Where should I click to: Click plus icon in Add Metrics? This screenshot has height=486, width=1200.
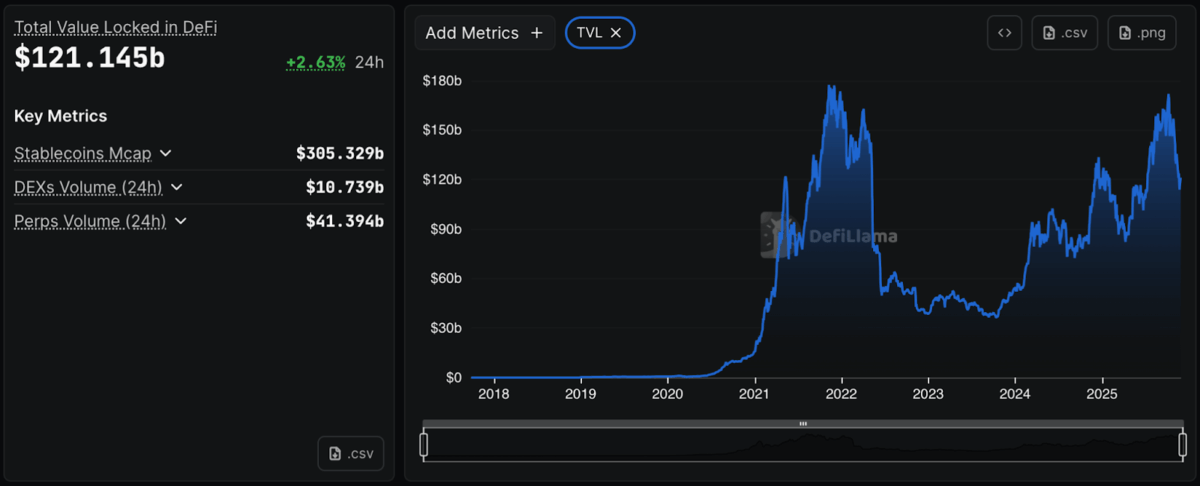[537, 33]
